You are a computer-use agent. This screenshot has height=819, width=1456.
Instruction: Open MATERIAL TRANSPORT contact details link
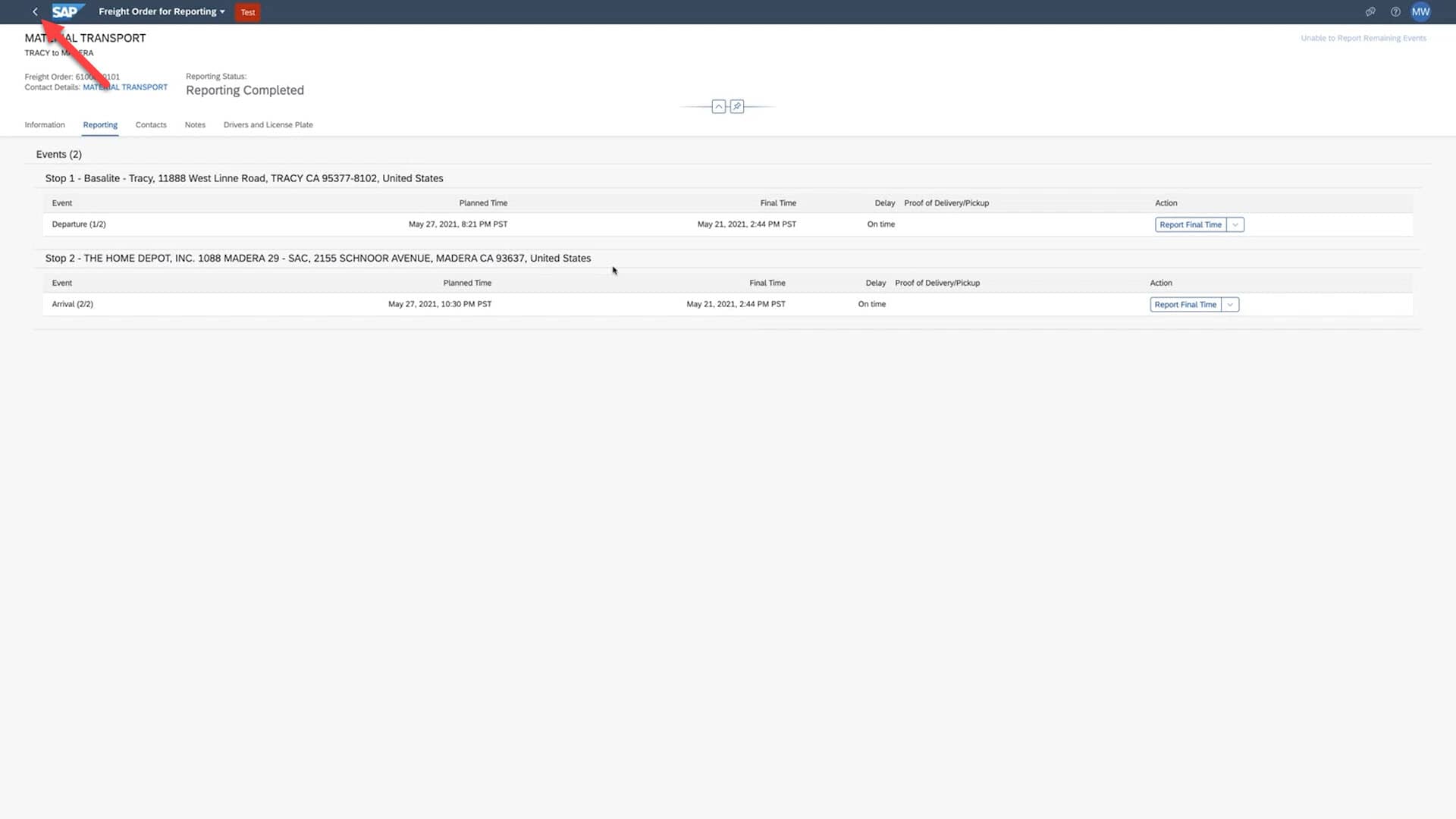click(x=125, y=87)
